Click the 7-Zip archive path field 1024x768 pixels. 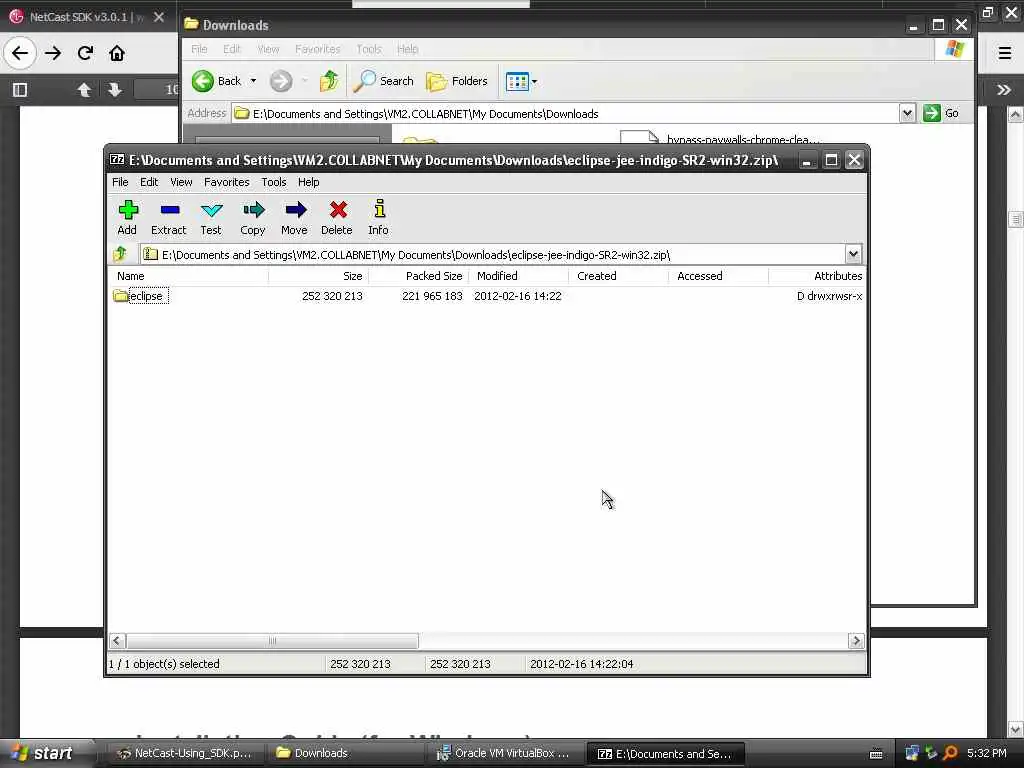[x=493, y=255]
